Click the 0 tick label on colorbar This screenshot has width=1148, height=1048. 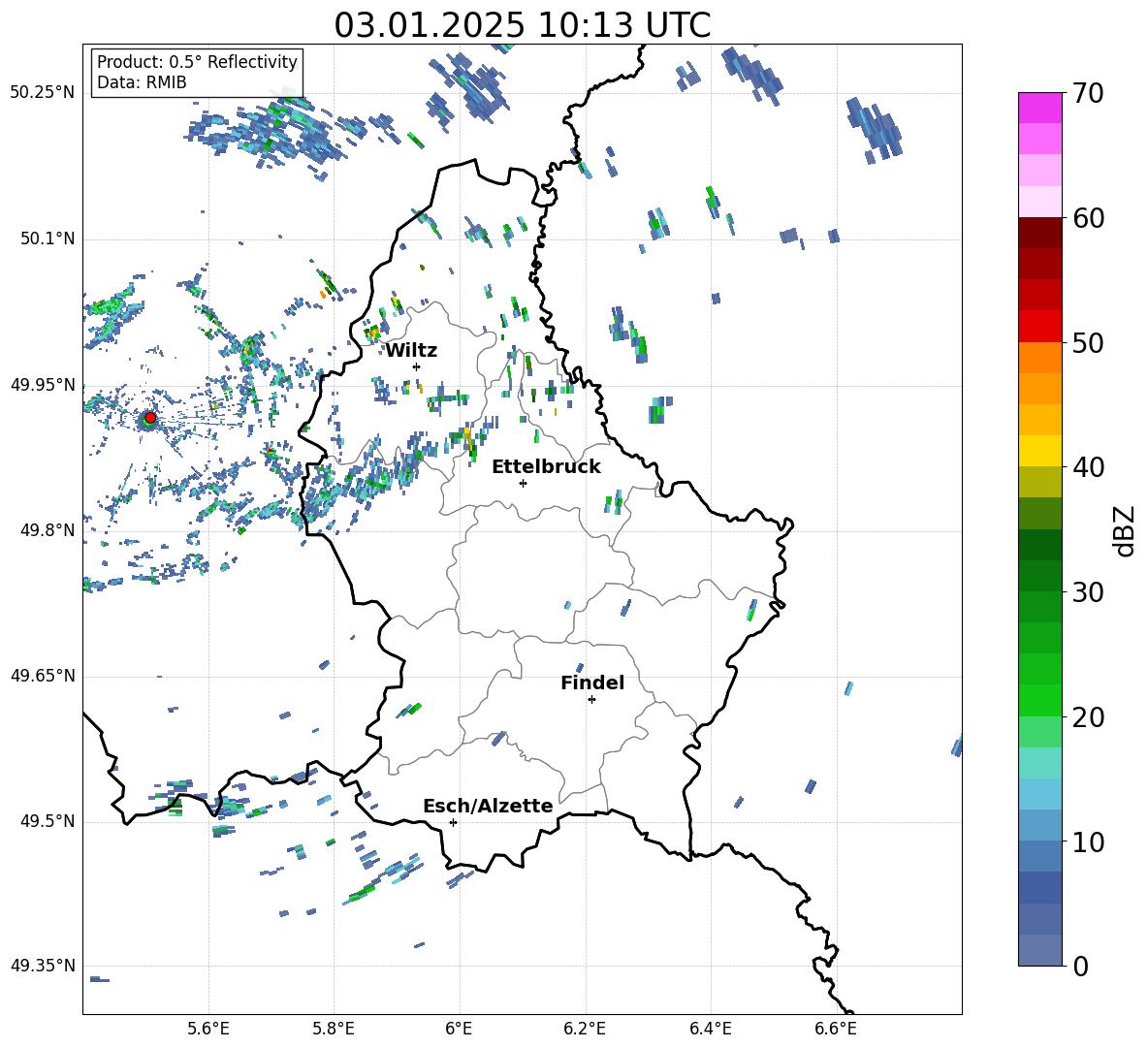click(1080, 966)
